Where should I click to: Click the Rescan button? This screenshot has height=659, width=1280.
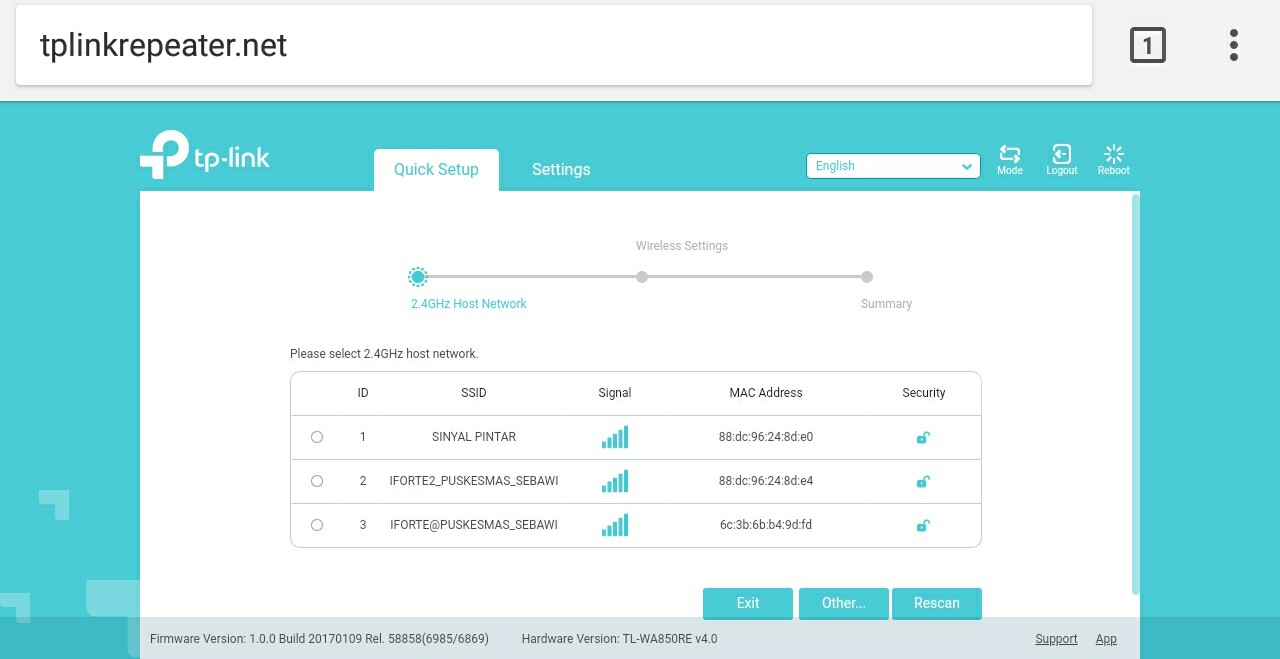coord(937,603)
